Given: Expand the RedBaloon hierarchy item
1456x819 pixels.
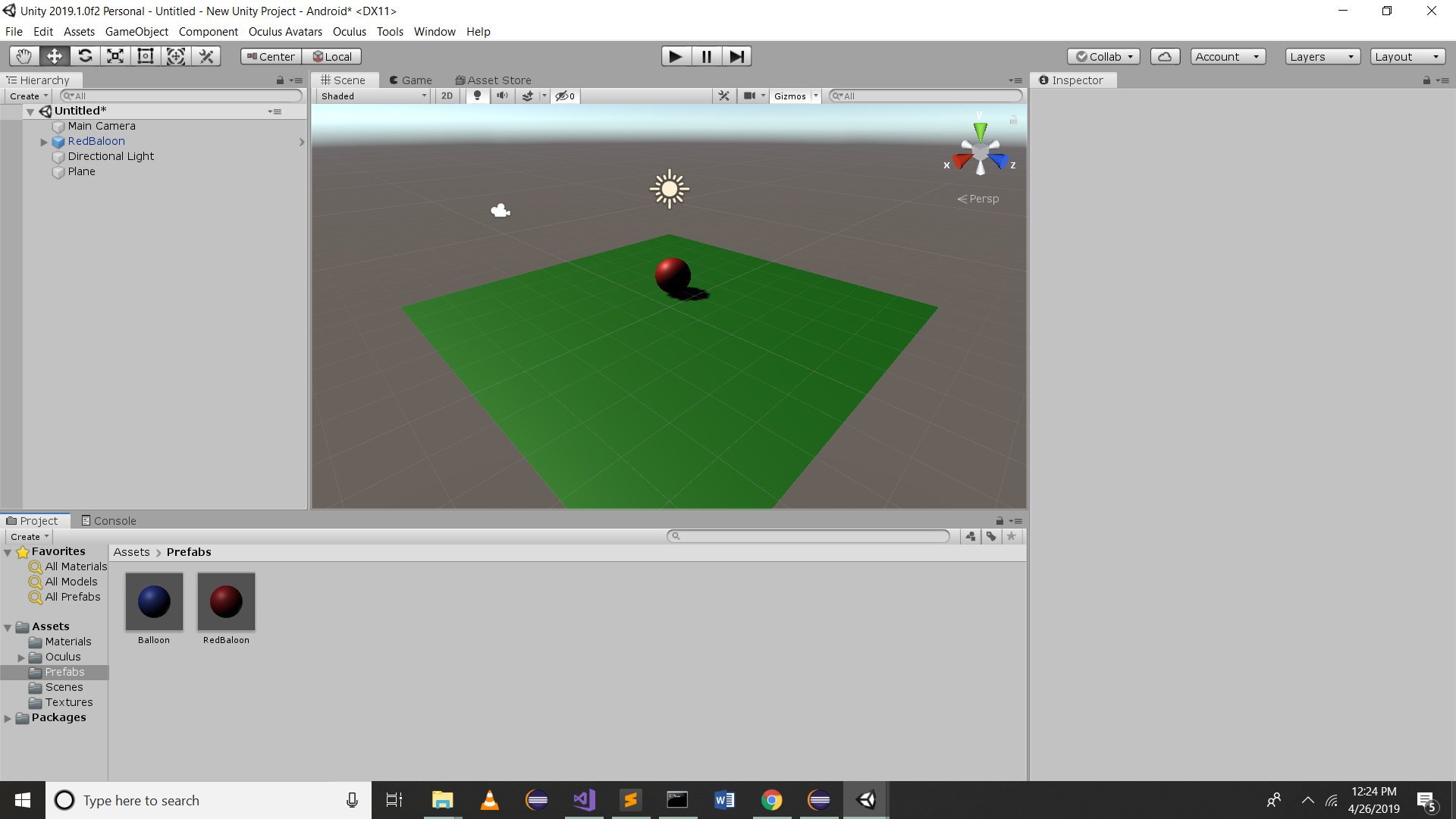Looking at the screenshot, I should click(x=44, y=142).
